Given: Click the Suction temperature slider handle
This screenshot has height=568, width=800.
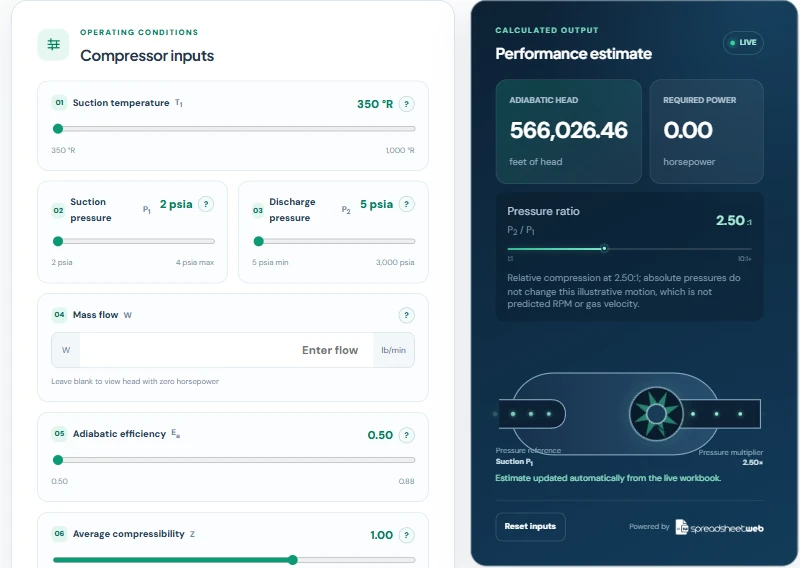Looking at the screenshot, I should 58,129.
